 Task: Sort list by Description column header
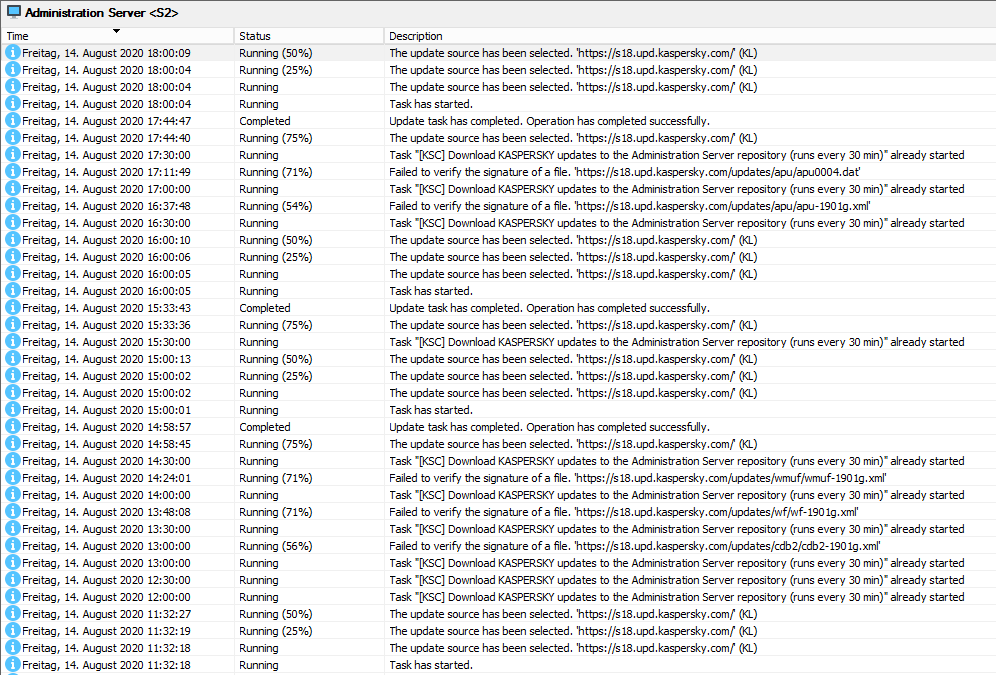click(x=415, y=36)
